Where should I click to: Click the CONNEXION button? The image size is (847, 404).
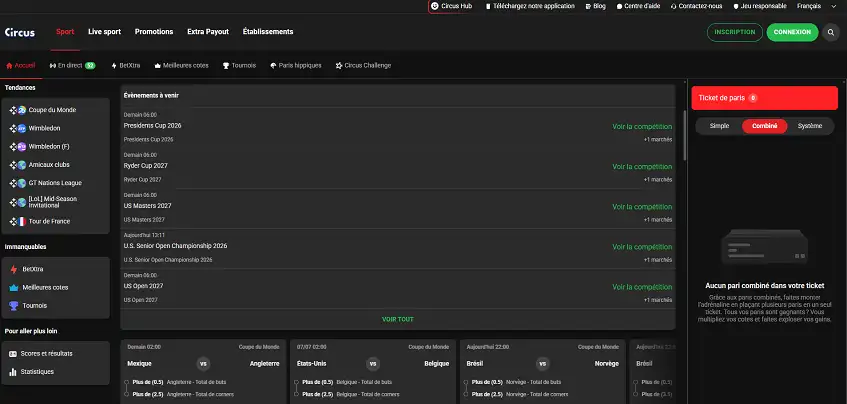pyautogui.click(x=792, y=32)
